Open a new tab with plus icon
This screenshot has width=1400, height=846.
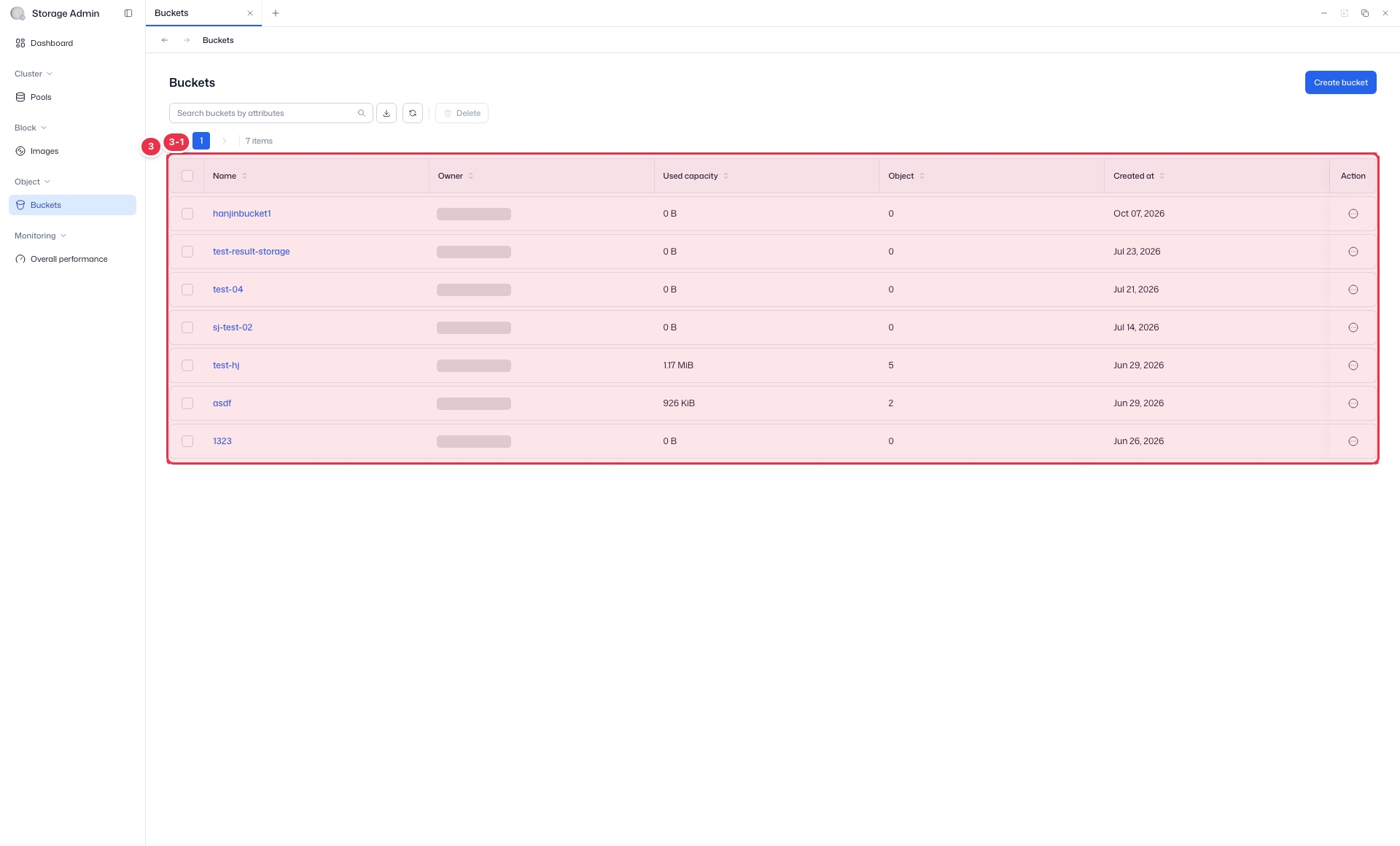276,13
